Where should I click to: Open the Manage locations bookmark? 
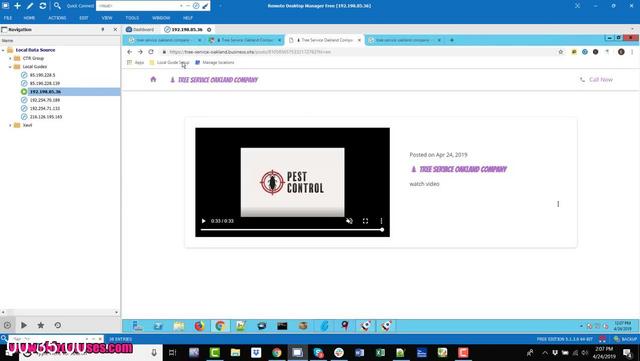coord(215,62)
